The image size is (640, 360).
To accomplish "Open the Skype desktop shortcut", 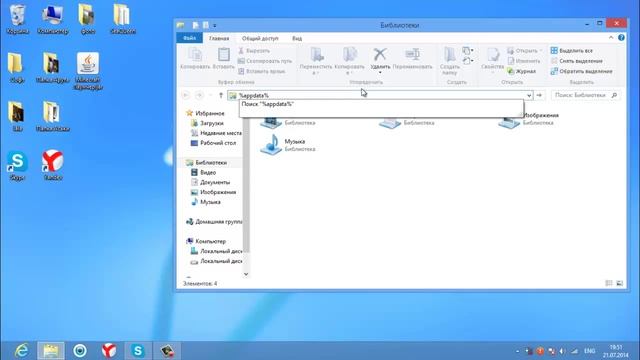I will coord(17,166).
